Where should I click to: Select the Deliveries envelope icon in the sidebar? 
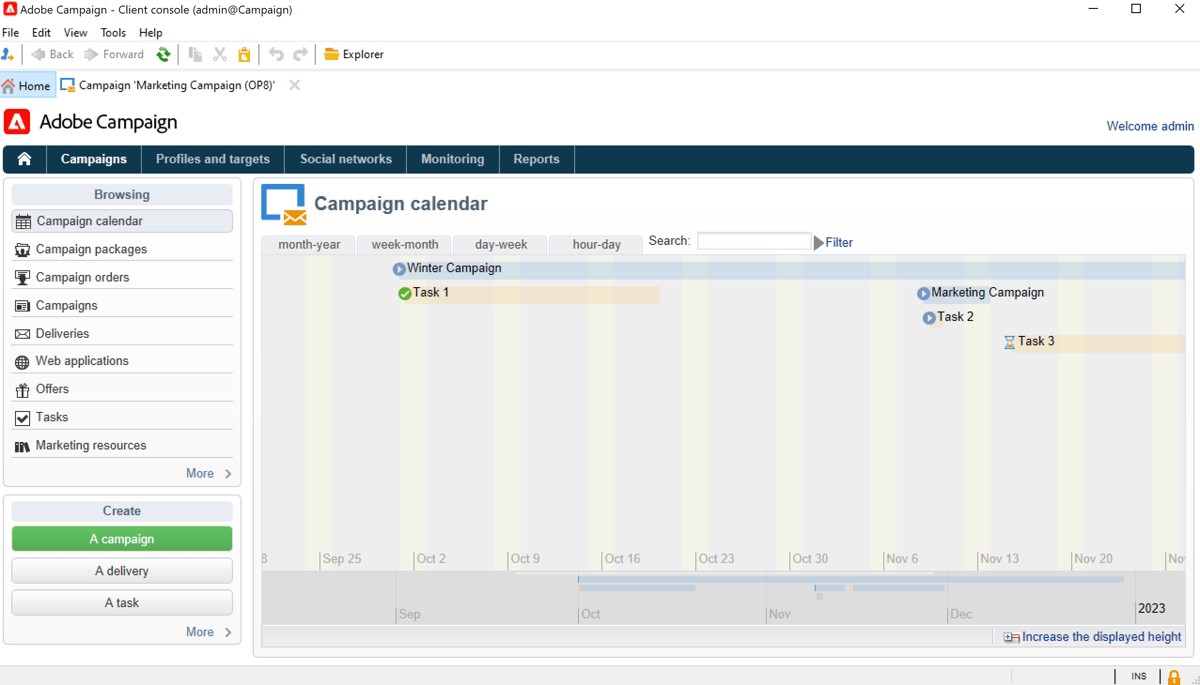click(22, 333)
